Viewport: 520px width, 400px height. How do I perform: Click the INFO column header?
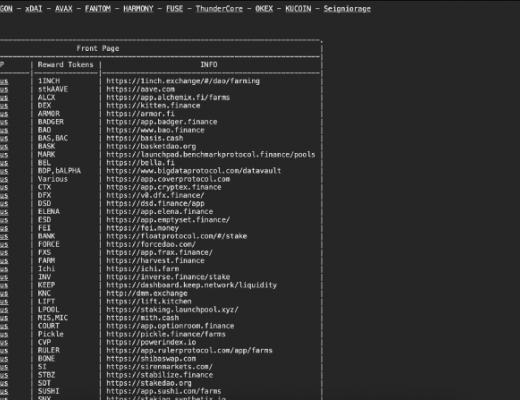[209, 65]
